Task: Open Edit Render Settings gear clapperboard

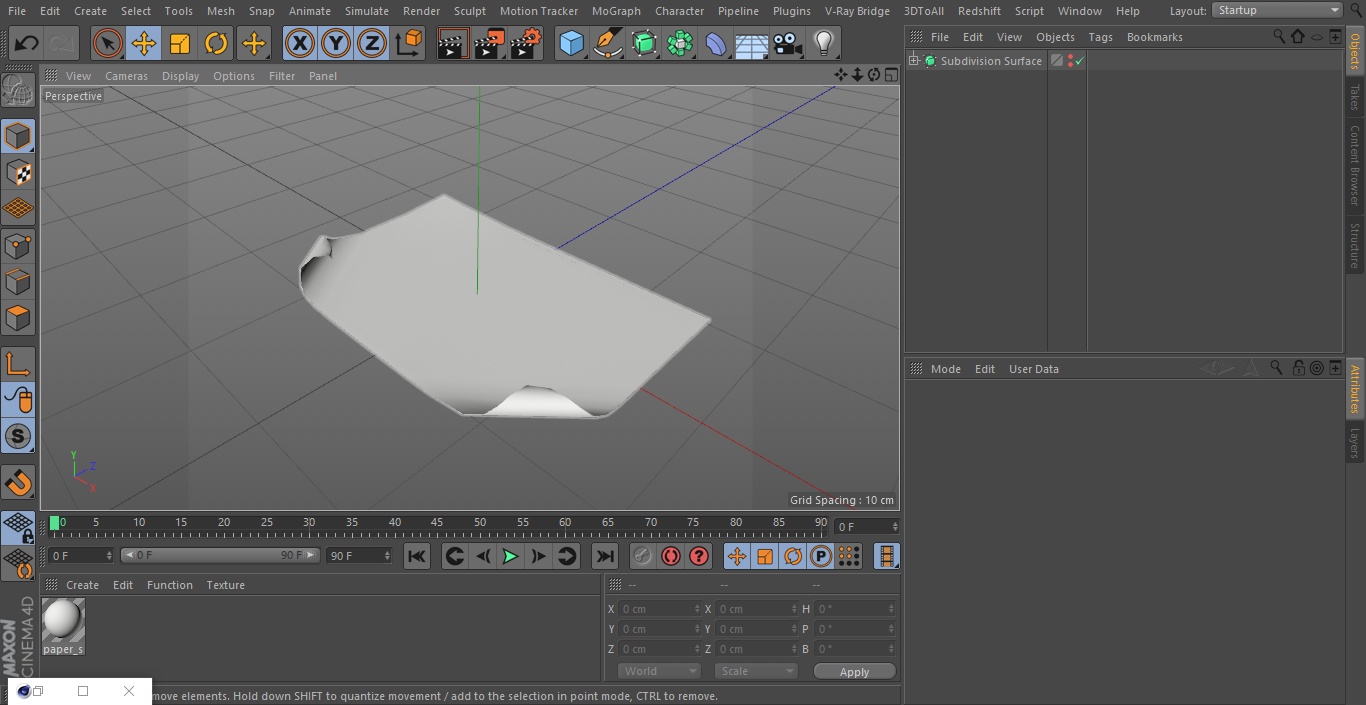Action: 526,43
